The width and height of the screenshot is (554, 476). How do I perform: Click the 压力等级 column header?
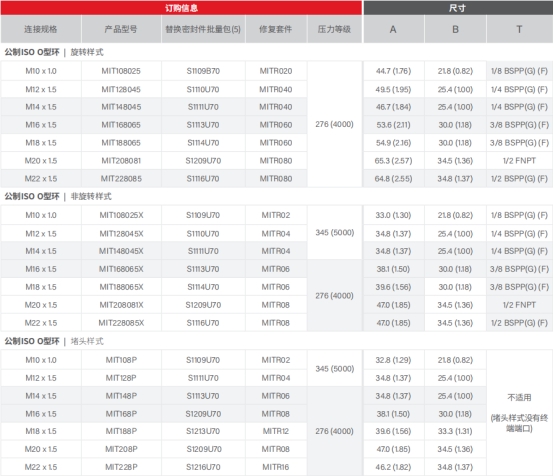click(x=334, y=29)
